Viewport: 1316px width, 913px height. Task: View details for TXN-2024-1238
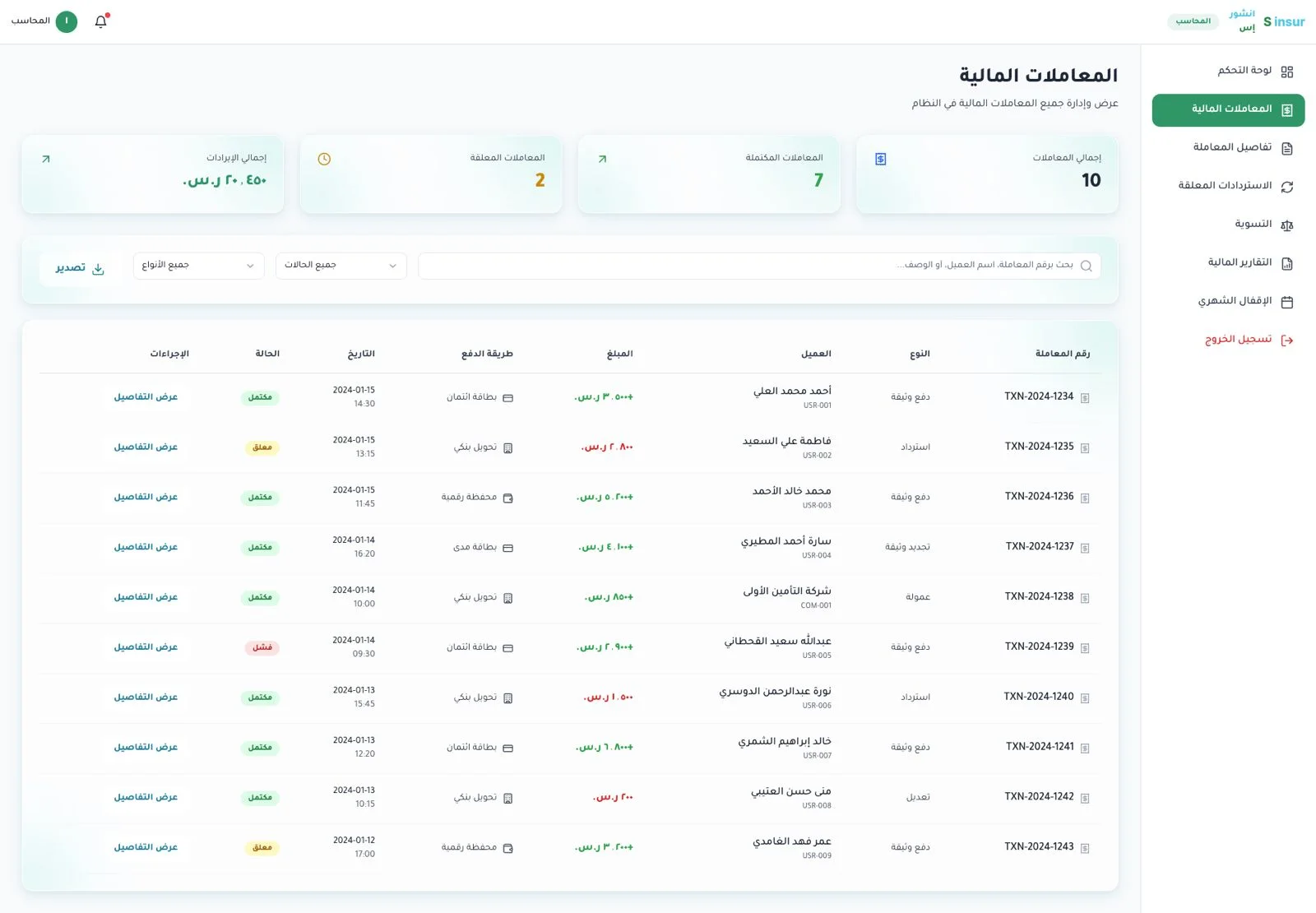point(146,597)
